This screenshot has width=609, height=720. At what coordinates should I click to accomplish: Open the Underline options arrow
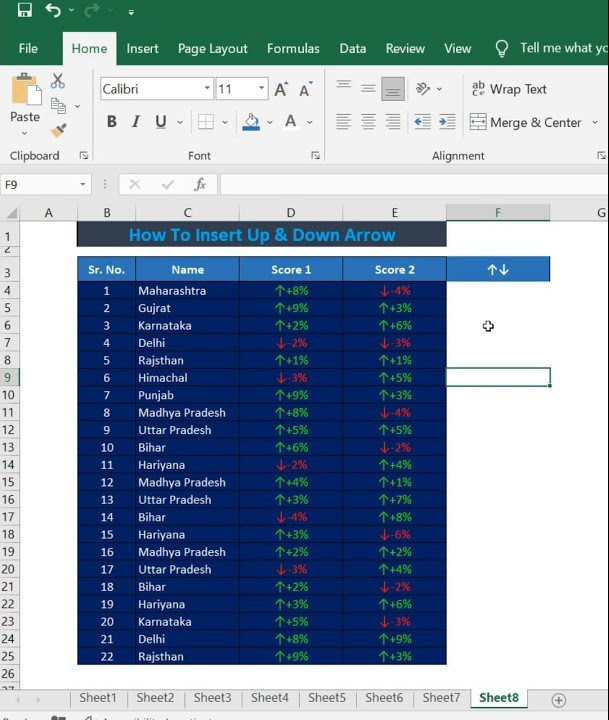(180, 122)
